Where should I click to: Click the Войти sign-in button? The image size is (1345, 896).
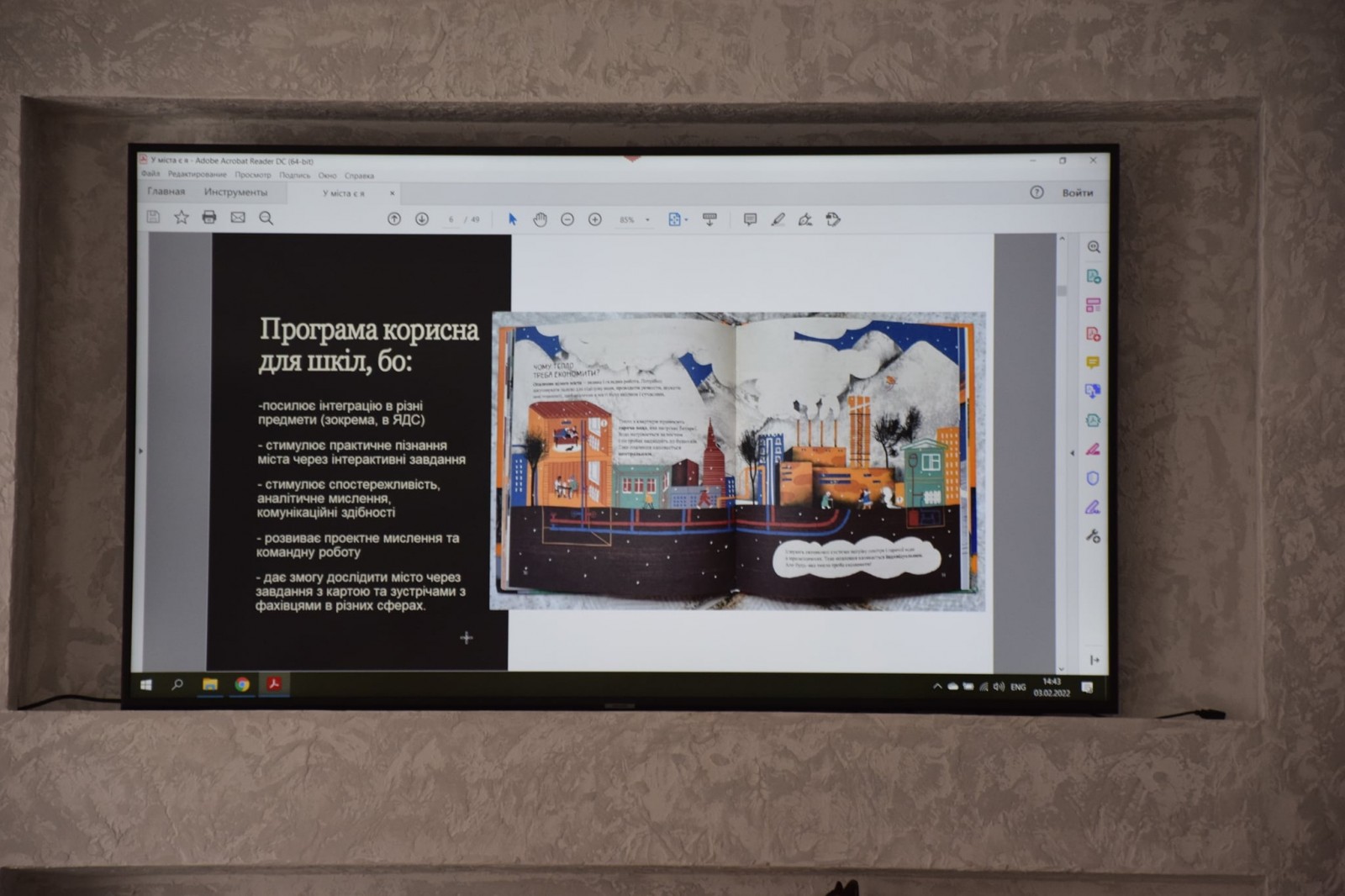[1077, 192]
